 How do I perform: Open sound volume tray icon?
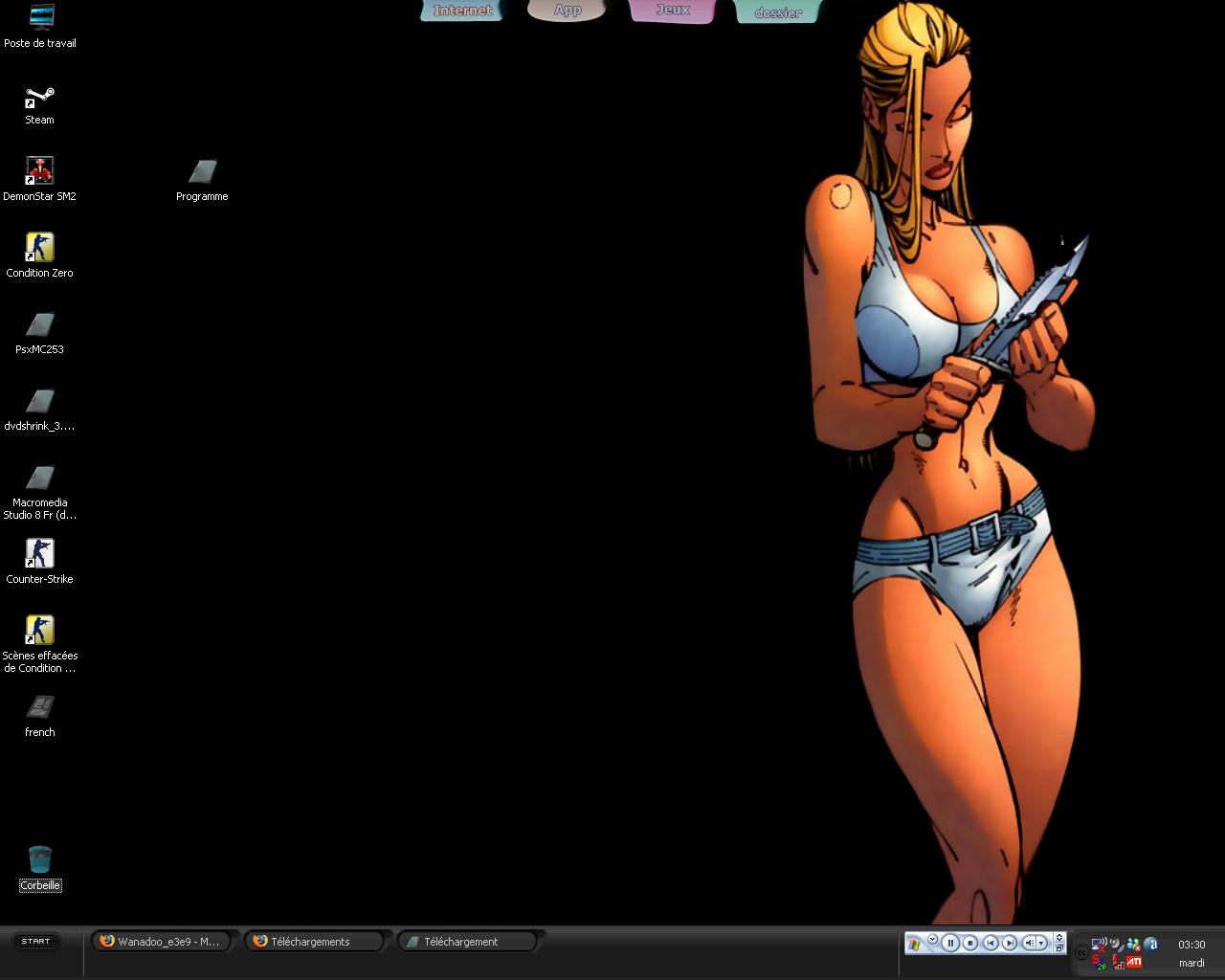pyautogui.click(x=1117, y=944)
